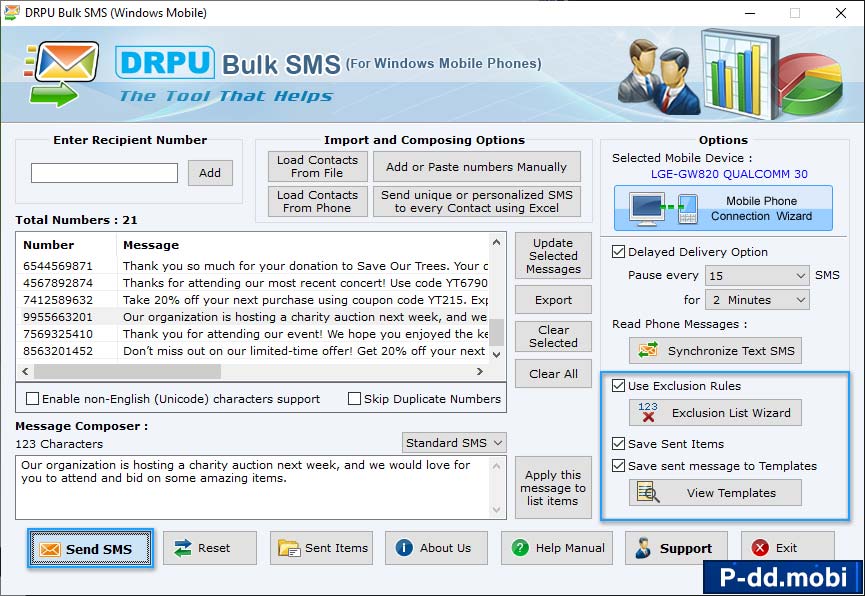Click the Message column header
The height and width of the screenshot is (596, 865).
click(x=302, y=244)
